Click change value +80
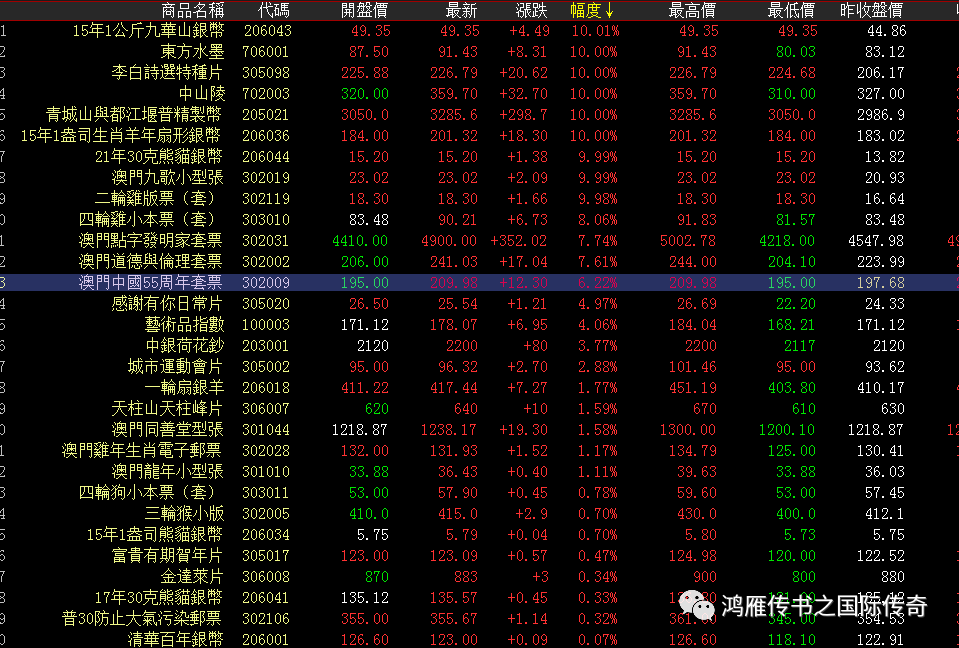The image size is (959, 648). pyautogui.click(x=535, y=346)
